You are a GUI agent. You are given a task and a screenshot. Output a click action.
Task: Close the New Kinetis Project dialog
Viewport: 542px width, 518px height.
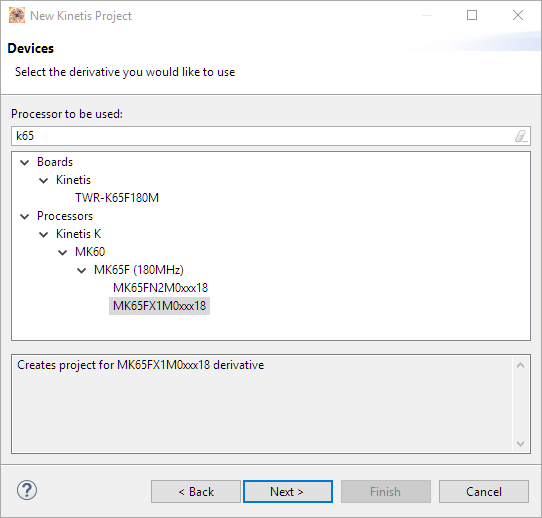tap(518, 15)
